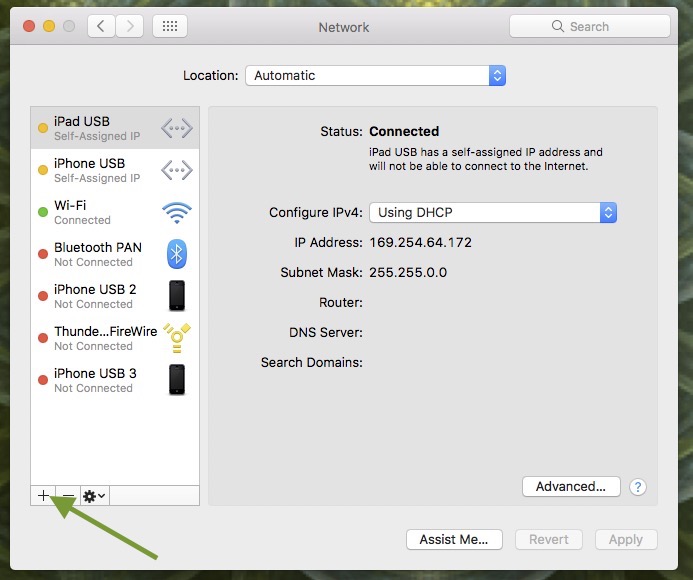This screenshot has height=580, width=693.
Task: Click the green status dot for Wi-Fi
Action: tap(43, 212)
